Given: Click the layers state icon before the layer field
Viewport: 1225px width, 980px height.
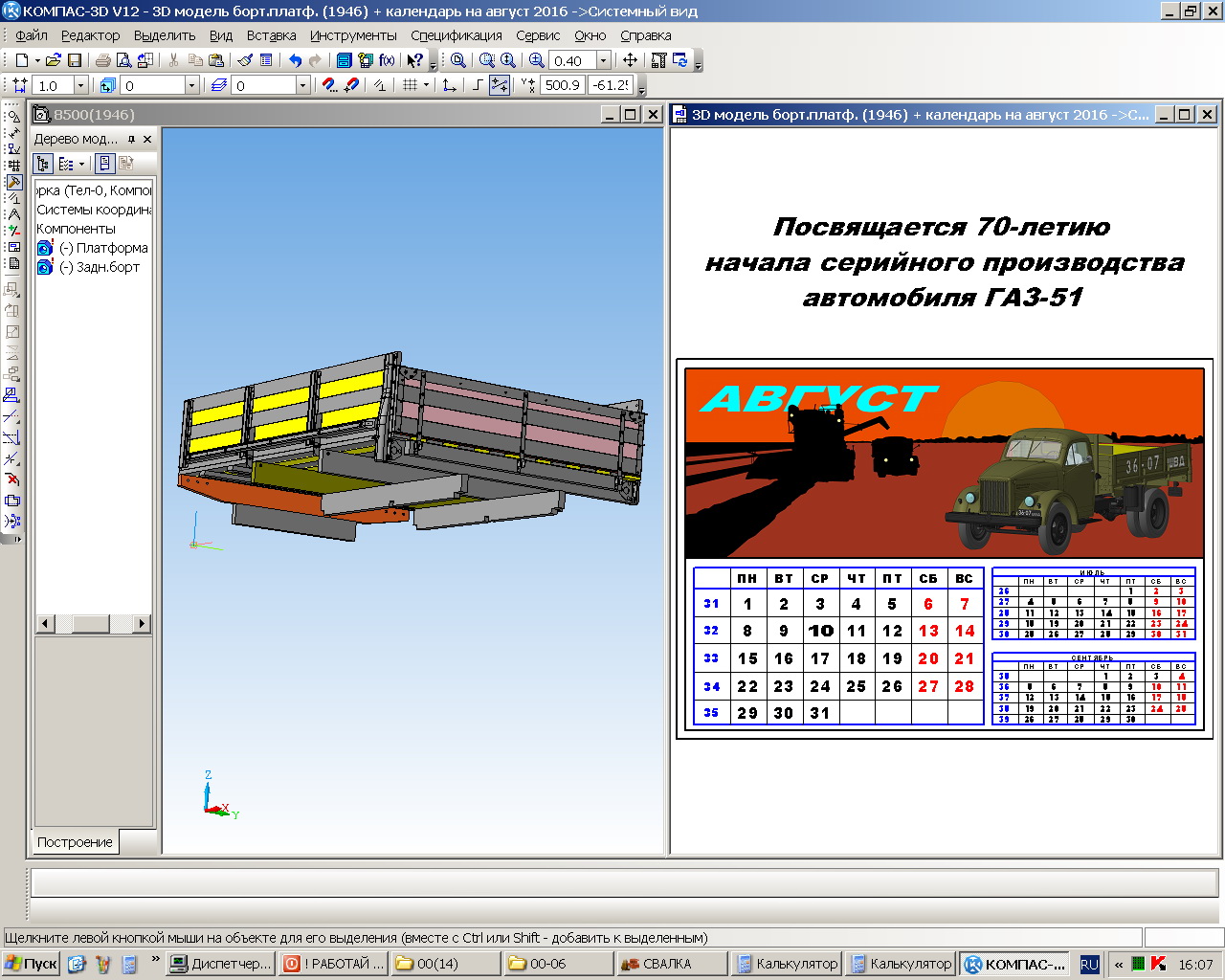Looking at the screenshot, I should 219,85.
